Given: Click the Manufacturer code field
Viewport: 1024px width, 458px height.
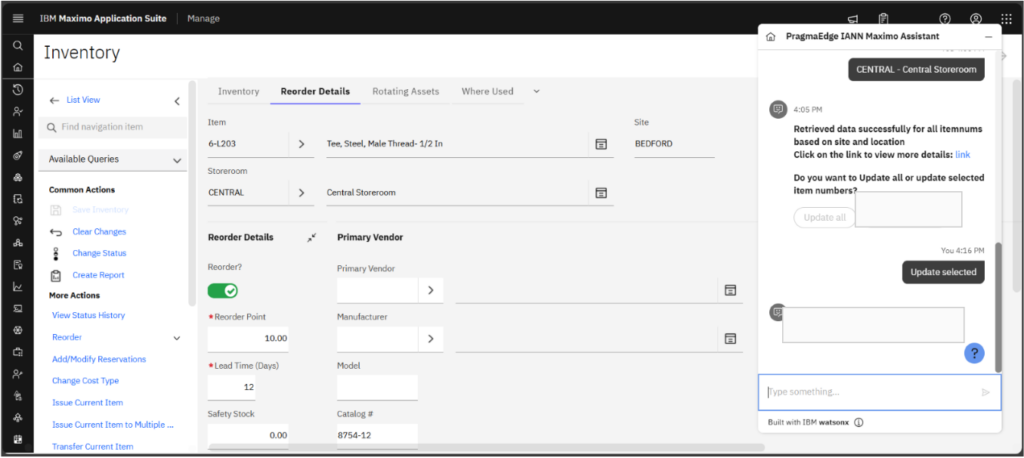Looking at the screenshot, I should (x=377, y=338).
